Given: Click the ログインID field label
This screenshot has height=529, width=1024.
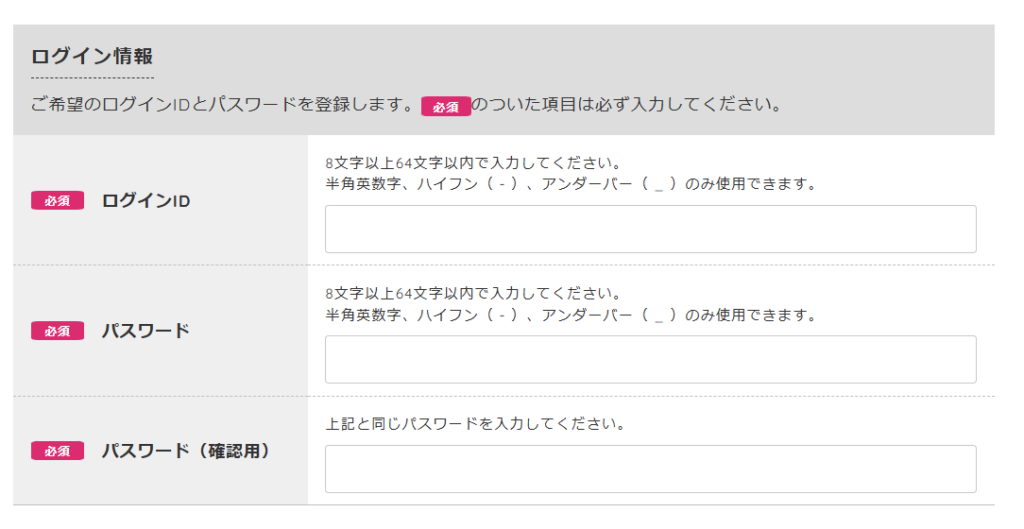Looking at the screenshot, I should point(146,201).
